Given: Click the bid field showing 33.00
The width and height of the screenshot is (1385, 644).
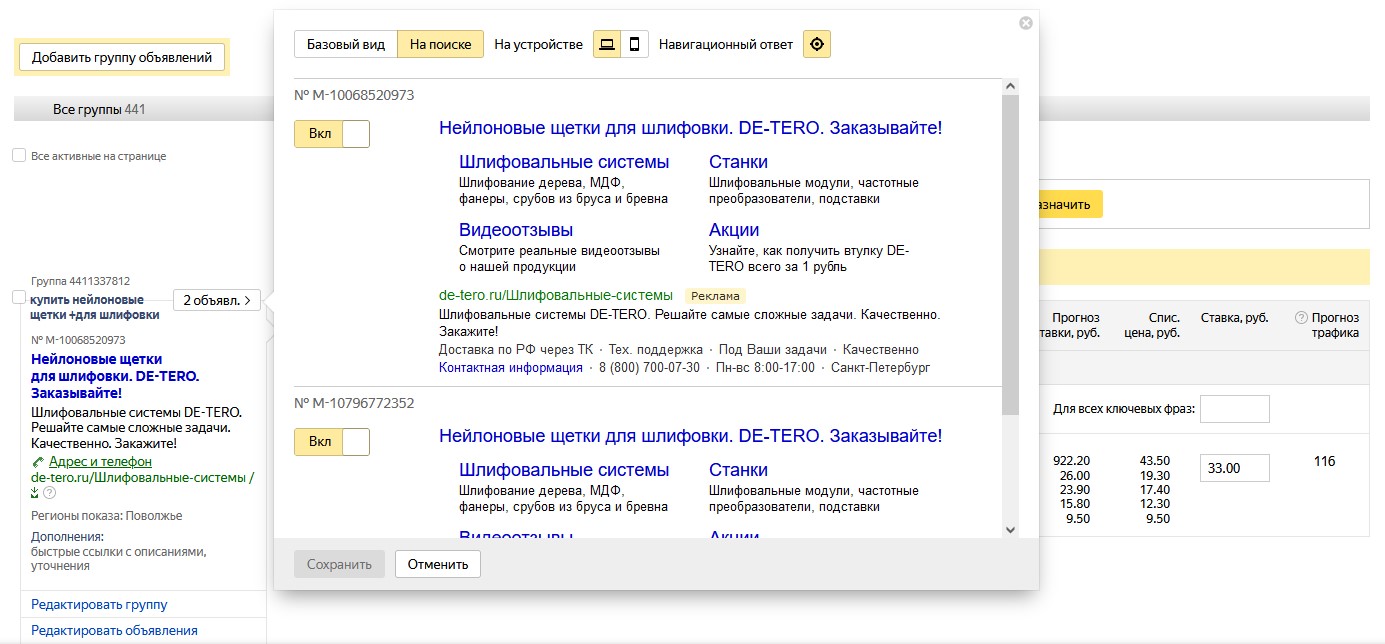Looking at the screenshot, I should [1234, 468].
